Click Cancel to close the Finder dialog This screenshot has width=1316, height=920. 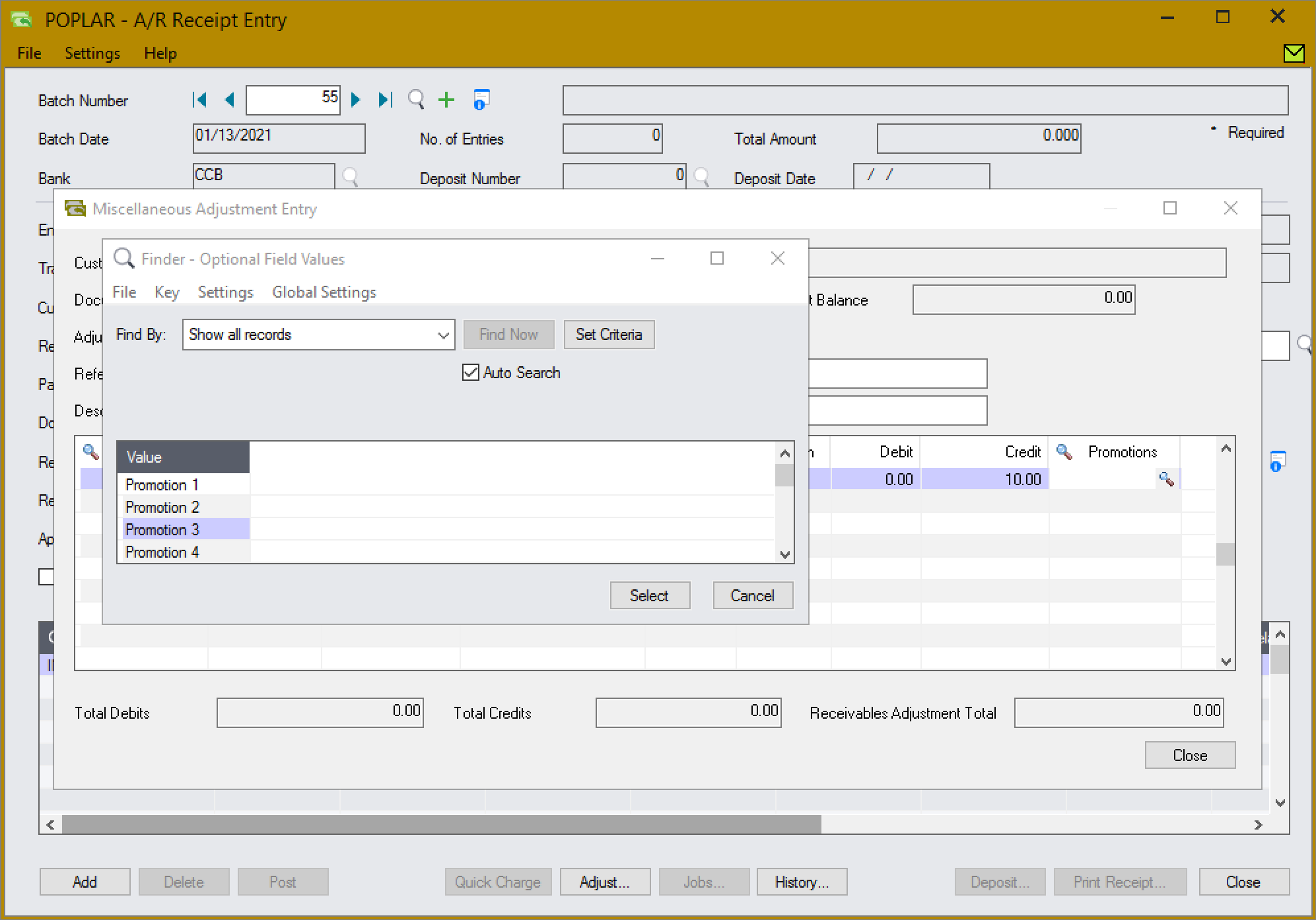[752, 595]
